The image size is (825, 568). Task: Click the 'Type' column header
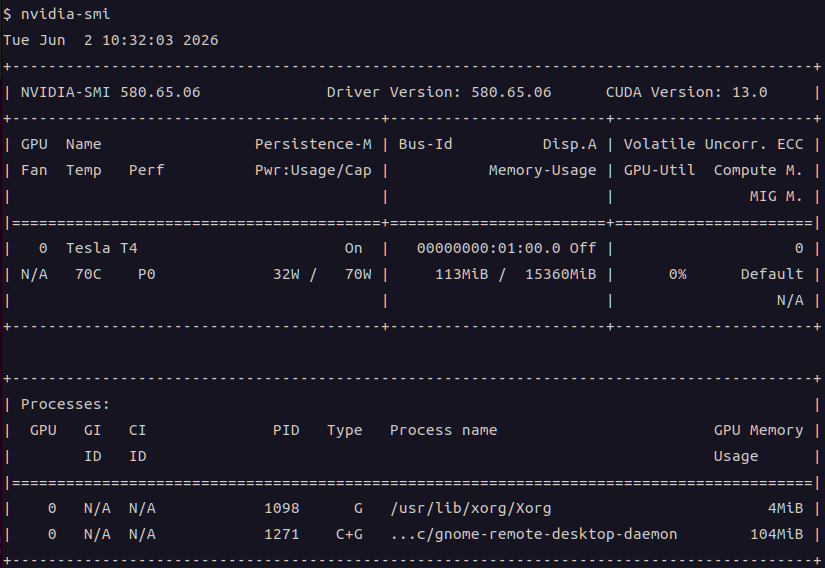click(345, 431)
